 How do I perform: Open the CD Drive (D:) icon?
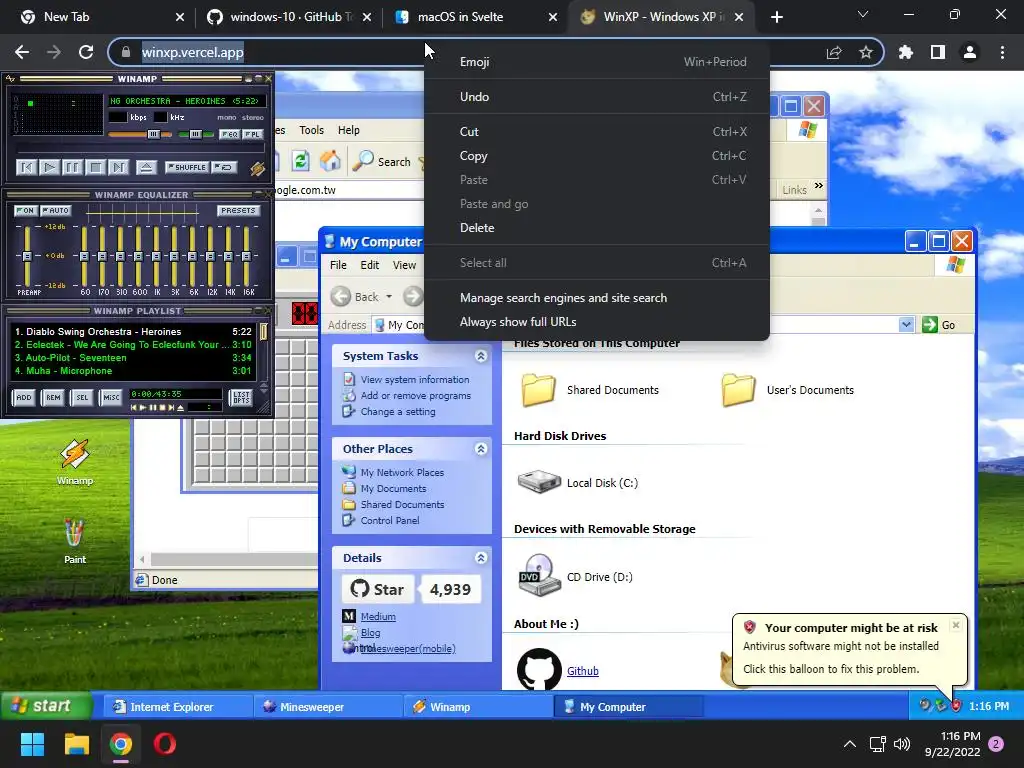(539, 575)
